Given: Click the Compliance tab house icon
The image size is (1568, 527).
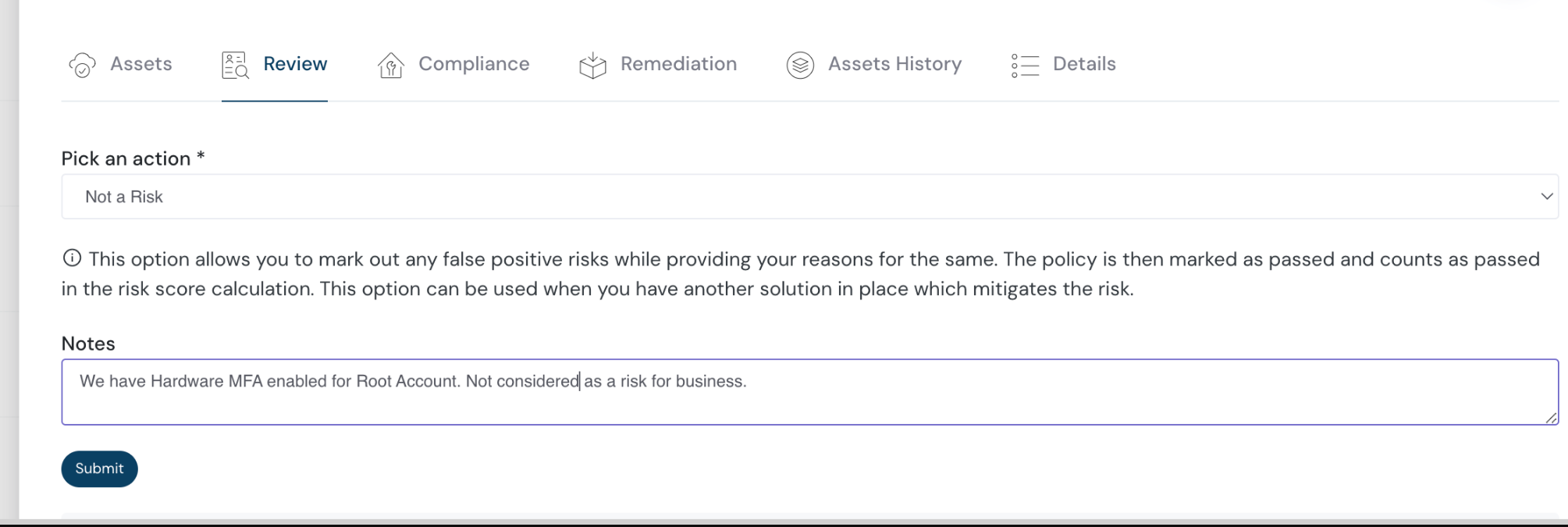Looking at the screenshot, I should tap(390, 66).
